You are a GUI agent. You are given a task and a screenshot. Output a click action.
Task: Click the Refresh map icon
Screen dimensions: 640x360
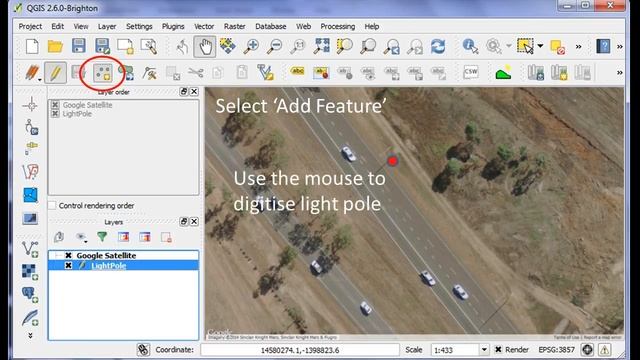[438, 46]
